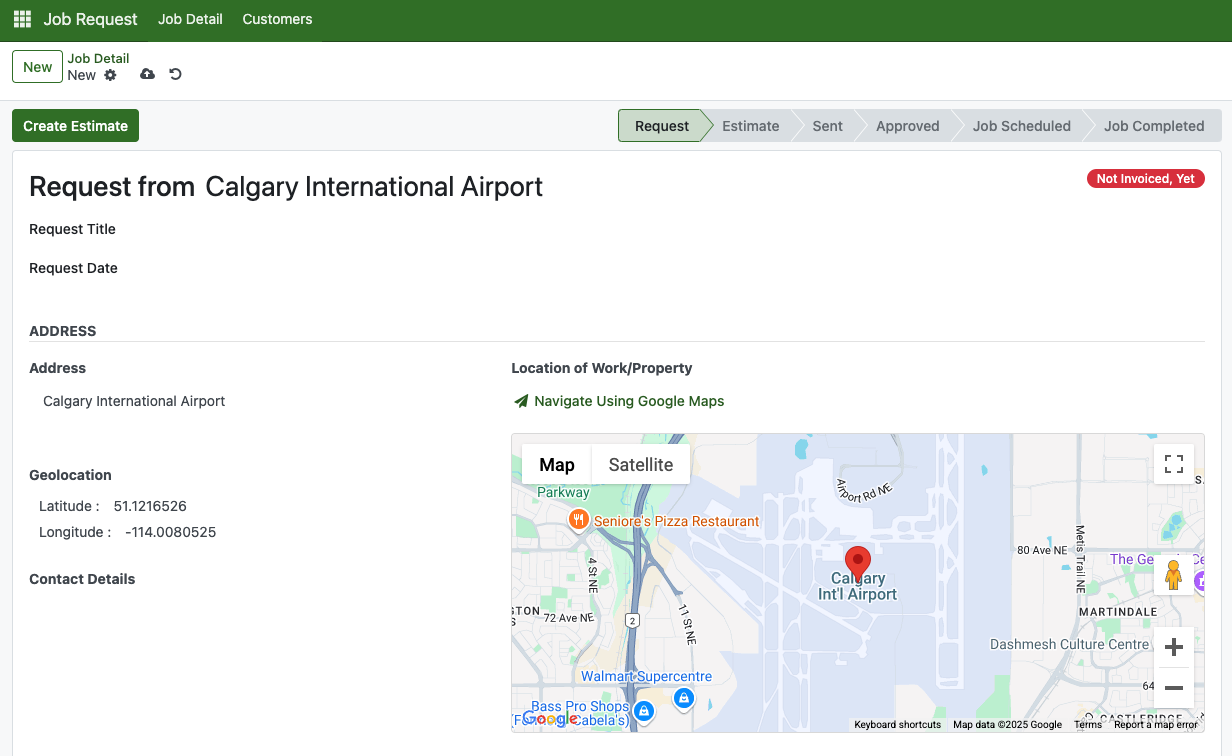1232x756 pixels.
Task: Click Navigate Using Google Maps link
Action: 628,401
